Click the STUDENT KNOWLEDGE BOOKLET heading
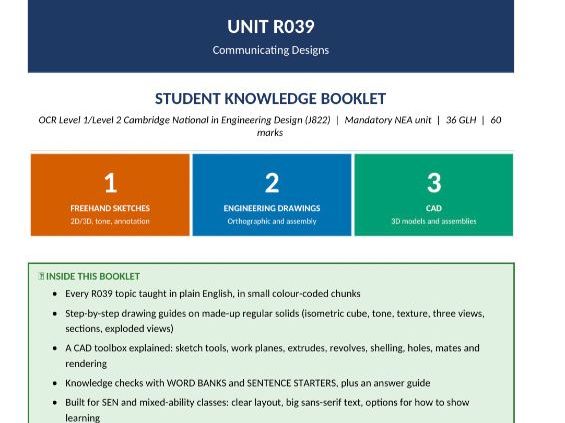This screenshot has width=565, height=423. (270, 99)
